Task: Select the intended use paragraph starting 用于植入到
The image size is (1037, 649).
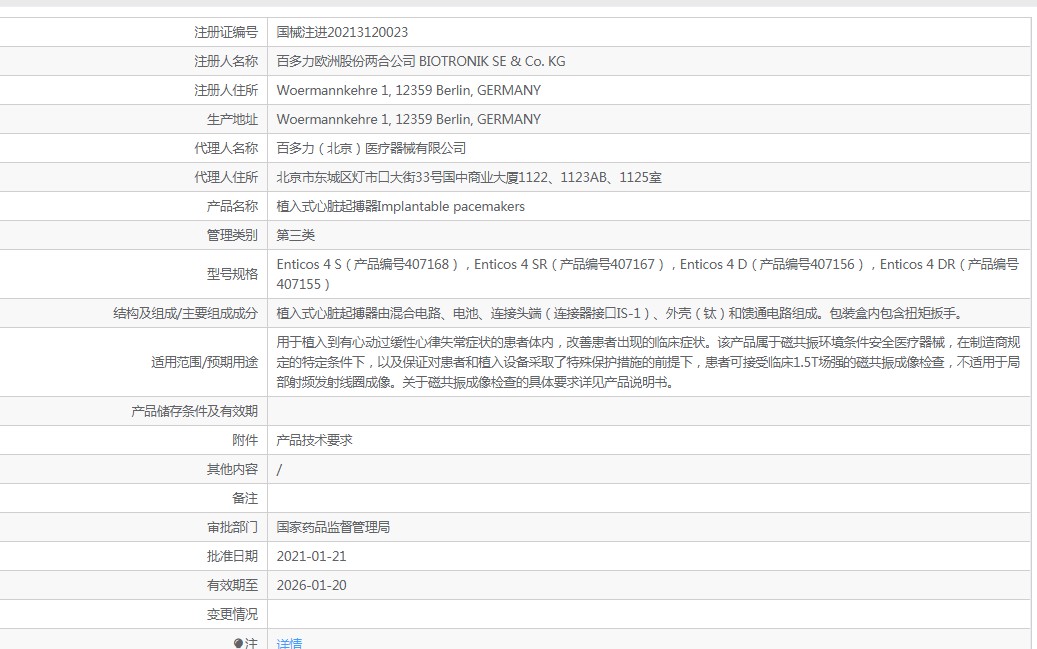Action: tap(648, 363)
